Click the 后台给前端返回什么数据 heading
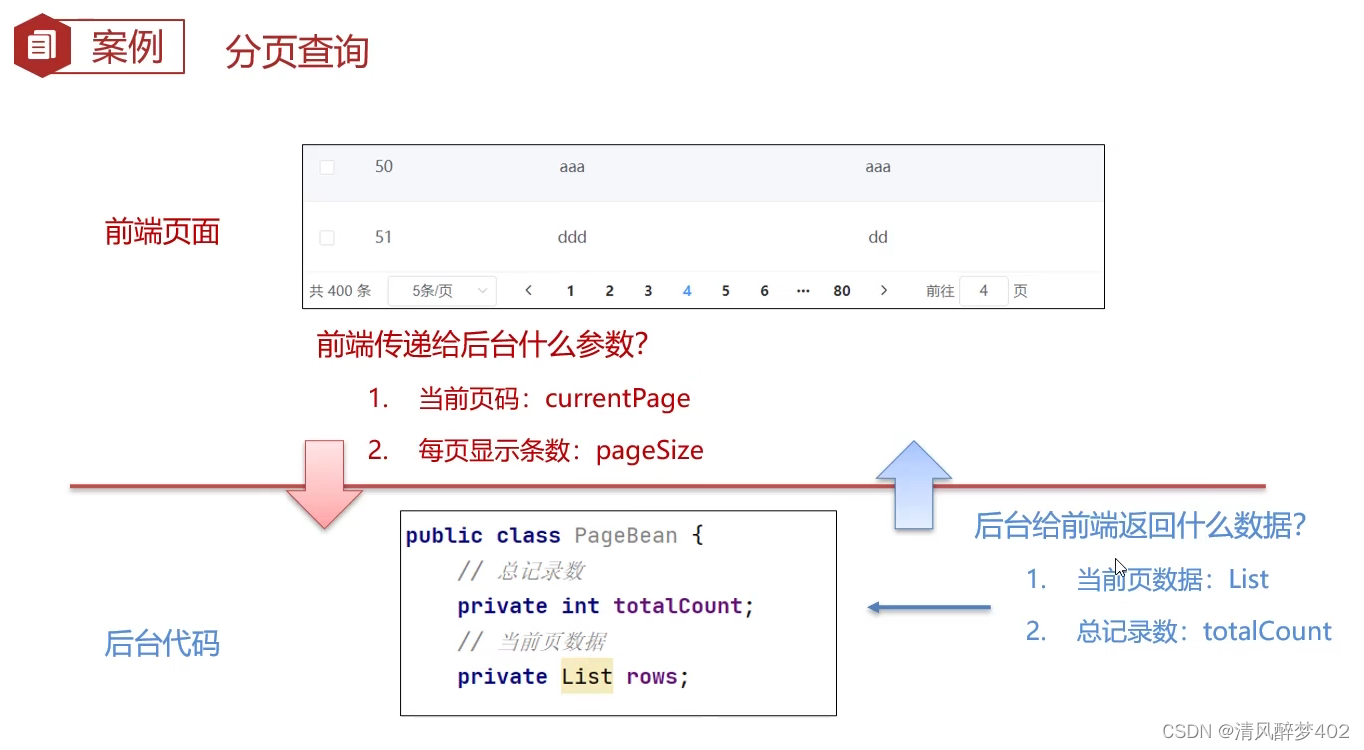This screenshot has width=1364, height=750. 1141,526
